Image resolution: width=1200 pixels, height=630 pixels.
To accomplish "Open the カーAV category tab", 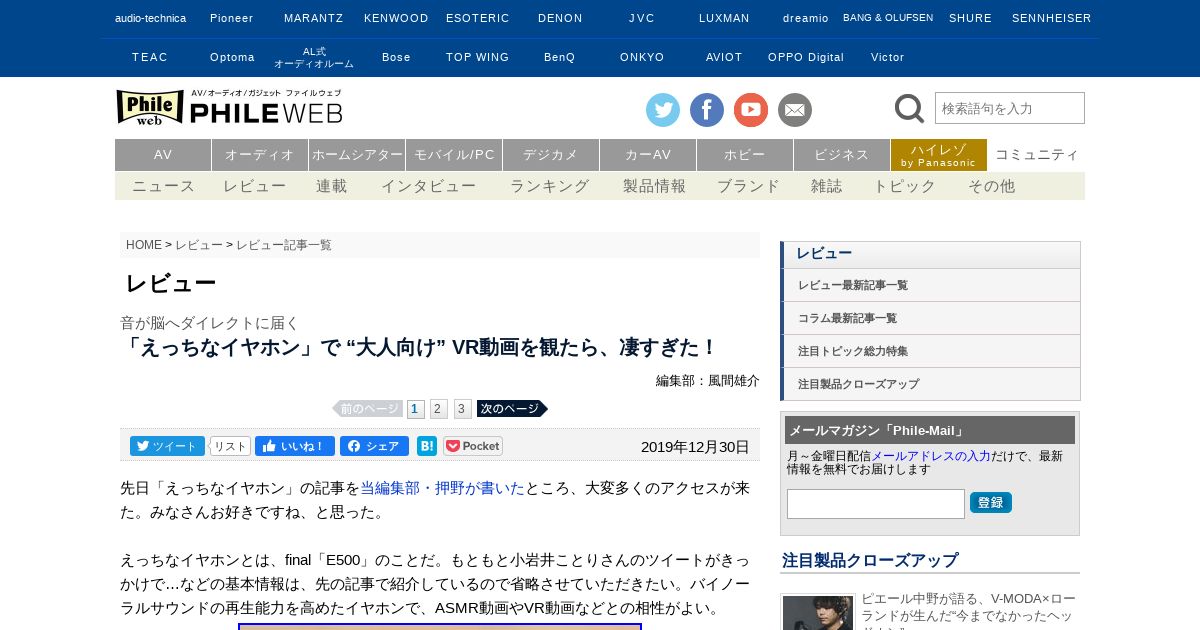I will [648, 155].
